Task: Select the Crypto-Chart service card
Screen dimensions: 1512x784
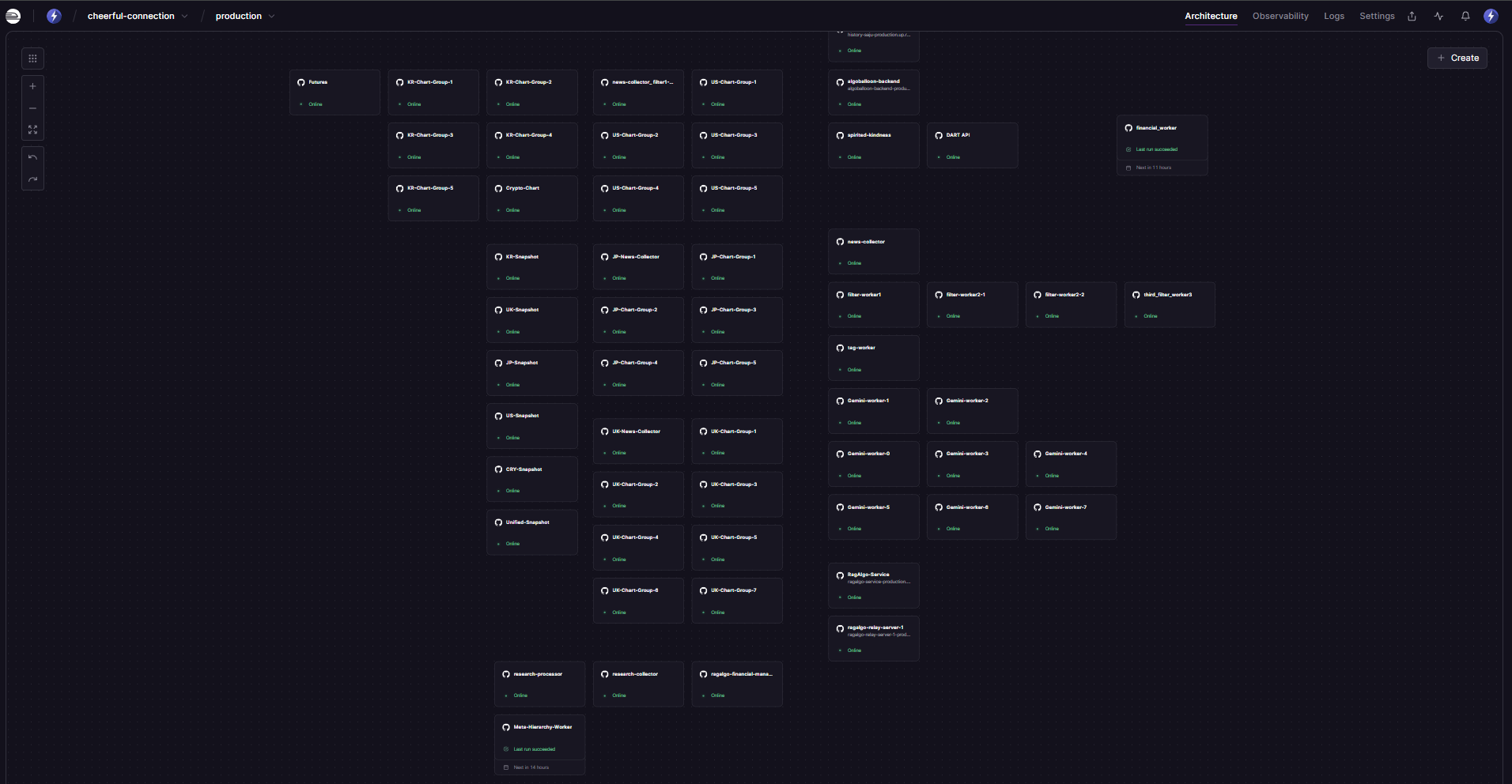Action: pyautogui.click(x=531, y=198)
